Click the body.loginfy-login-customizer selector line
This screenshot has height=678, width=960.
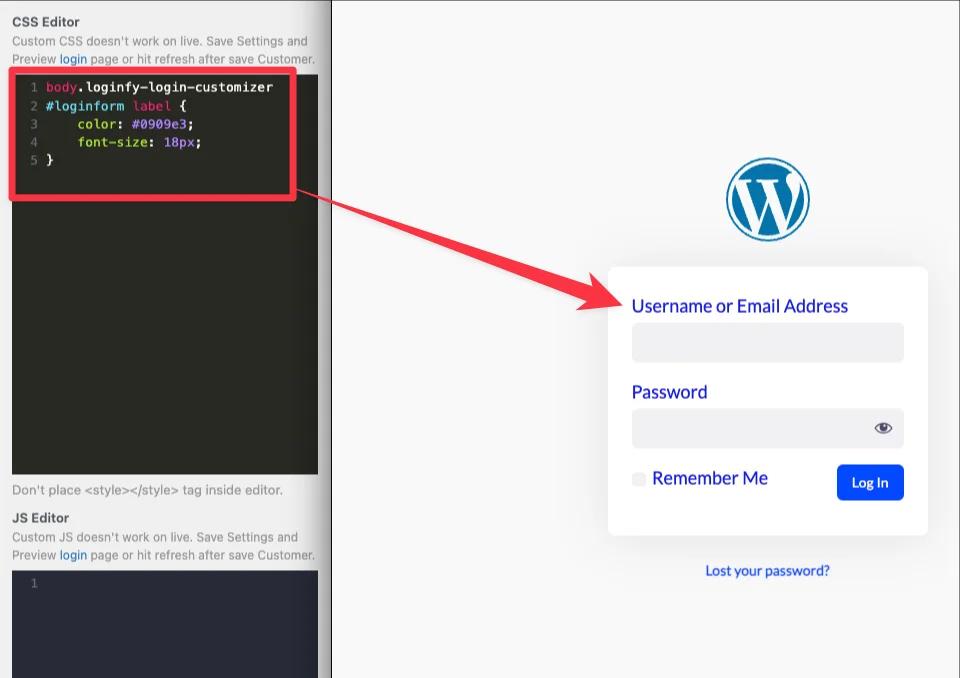(159, 88)
